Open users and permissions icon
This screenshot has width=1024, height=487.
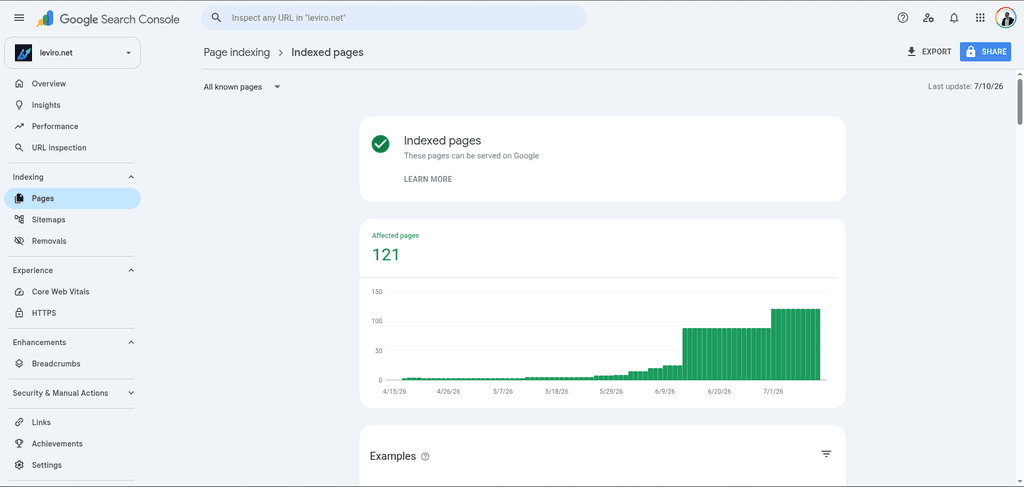click(x=929, y=18)
